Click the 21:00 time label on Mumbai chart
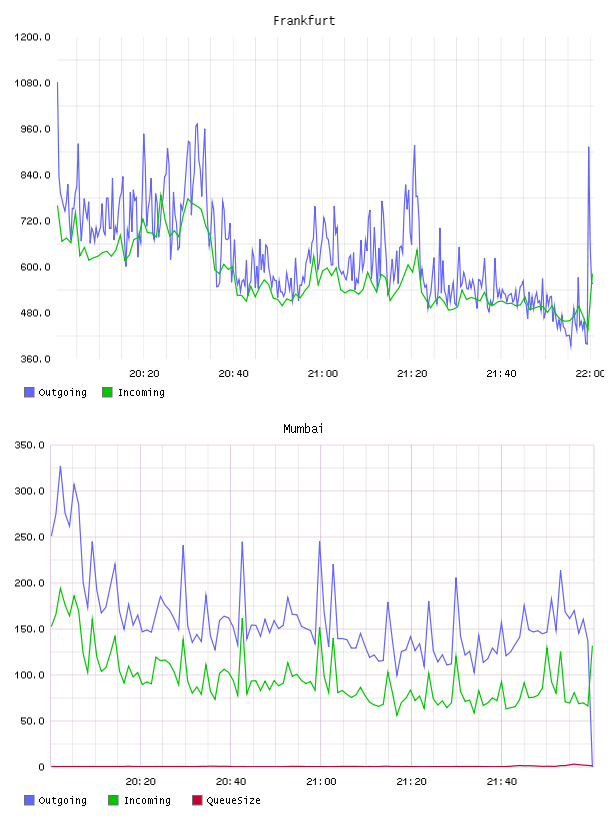The width and height of the screenshot is (608, 816). click(321, 782)
